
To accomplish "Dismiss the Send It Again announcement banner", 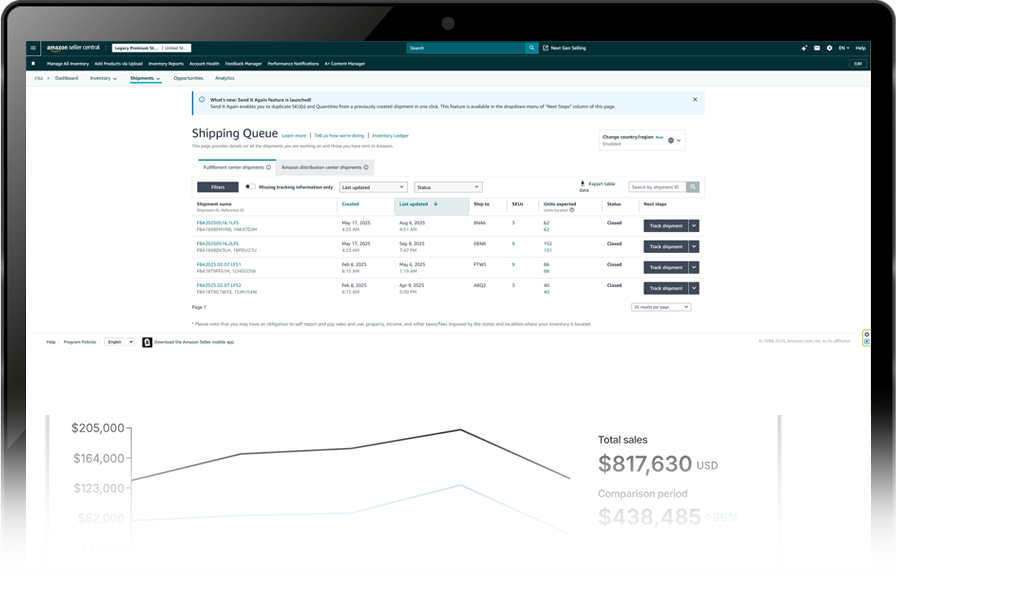I will coord(695,100).
